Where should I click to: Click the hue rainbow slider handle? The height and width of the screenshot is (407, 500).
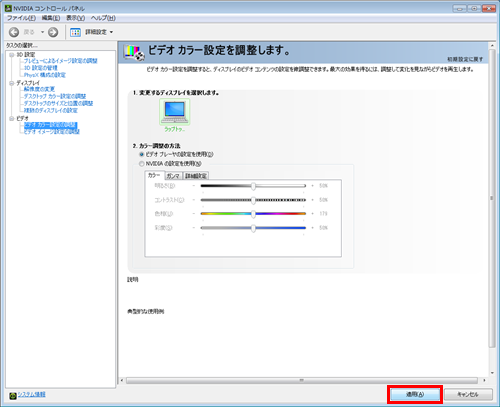[x=253, y=214]
